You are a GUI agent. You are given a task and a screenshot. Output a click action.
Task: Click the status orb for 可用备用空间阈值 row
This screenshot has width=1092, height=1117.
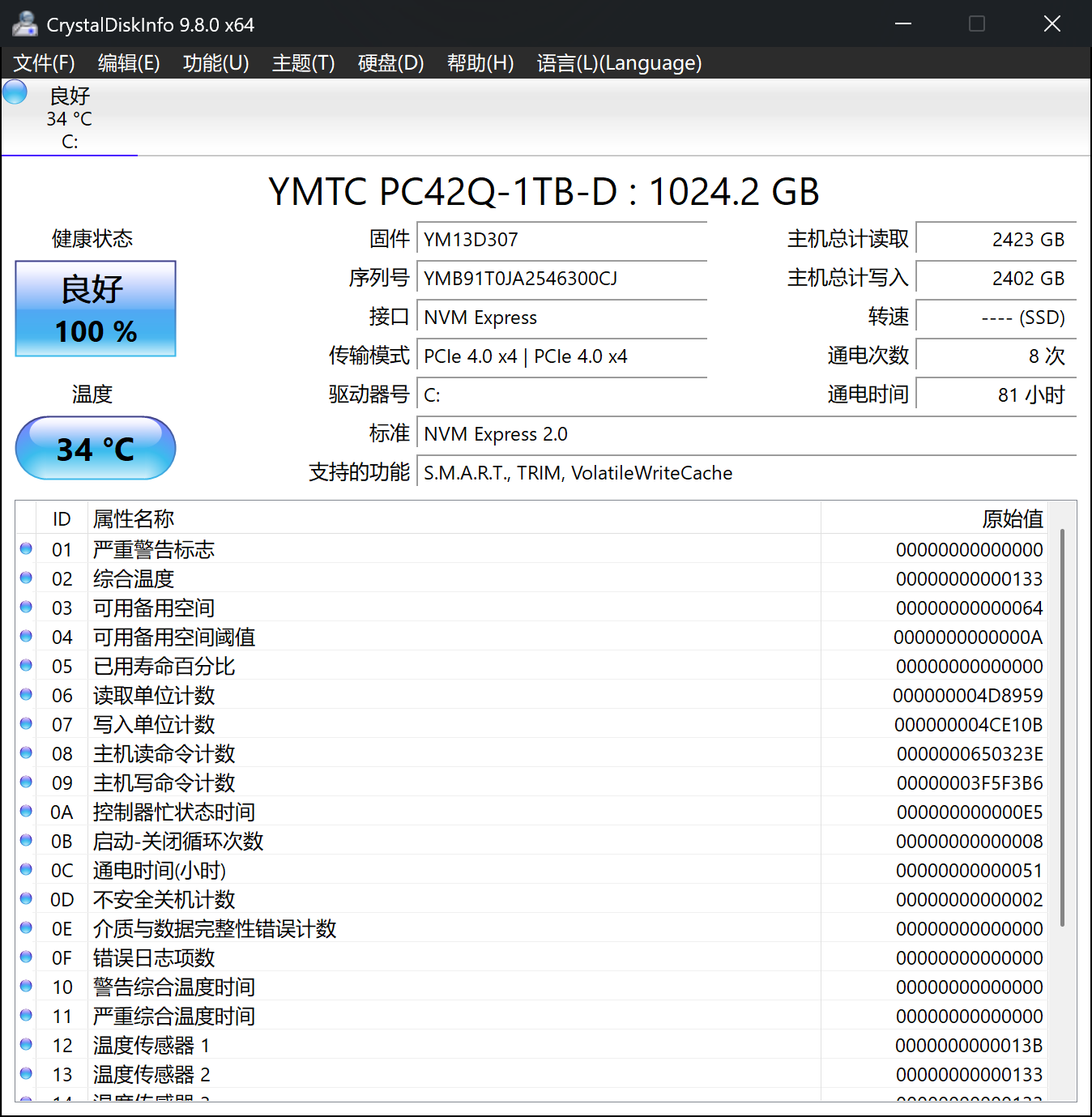coord(26,636)
